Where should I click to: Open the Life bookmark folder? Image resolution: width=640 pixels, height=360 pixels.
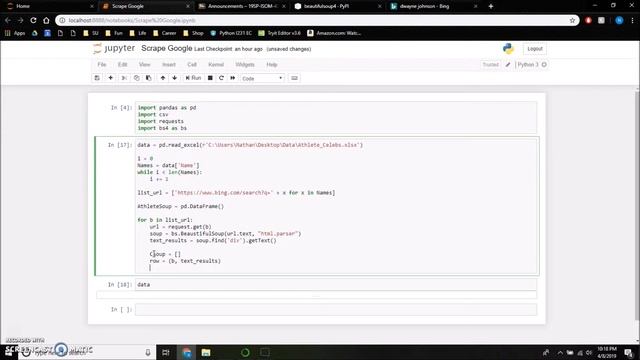click(x=138, y=33)
